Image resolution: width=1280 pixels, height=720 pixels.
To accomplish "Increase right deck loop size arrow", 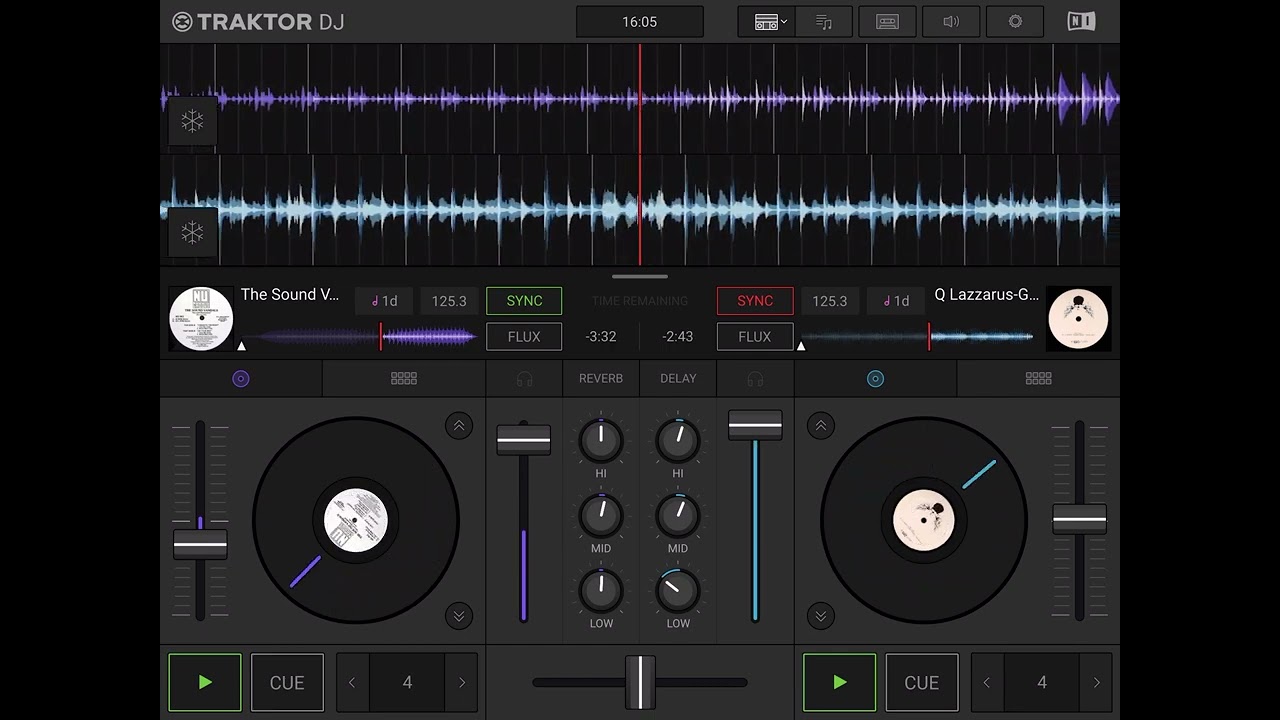I will [x=1097, y=683].
